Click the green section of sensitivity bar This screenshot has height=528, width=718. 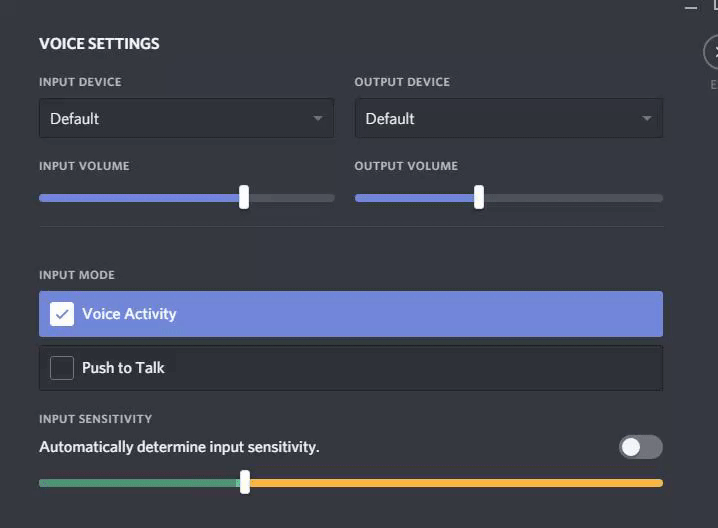tap(138, 483)
